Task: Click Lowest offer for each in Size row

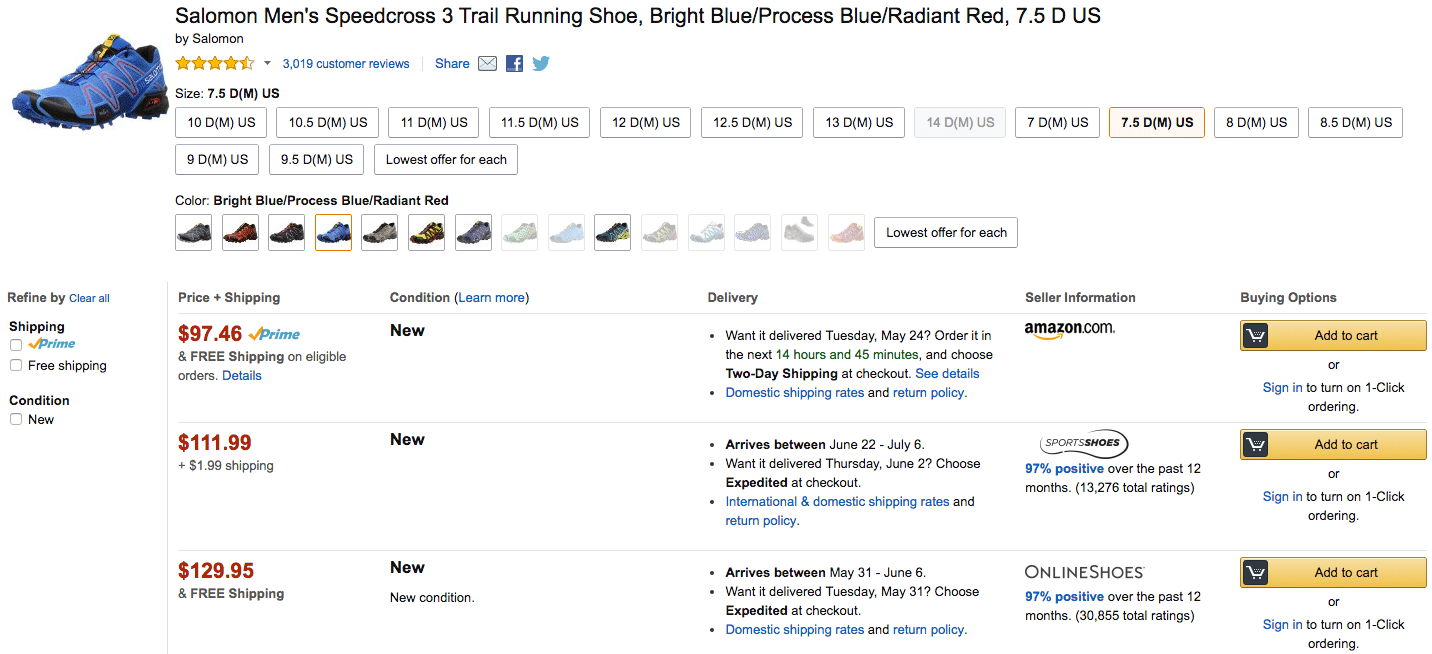Action: pyautogui.click(x=446, y=160)
